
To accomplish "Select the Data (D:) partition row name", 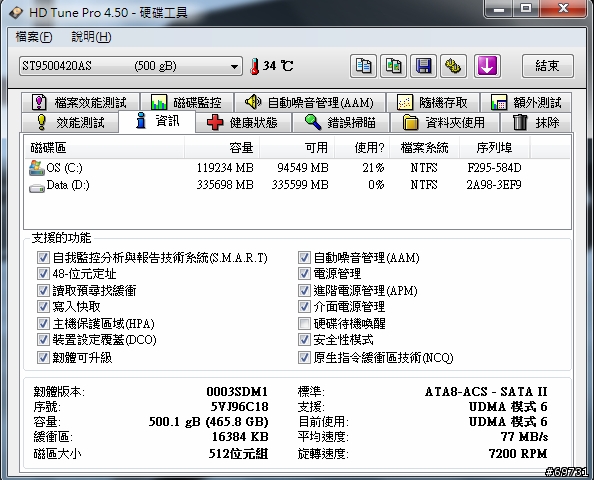I will point(68,185).
